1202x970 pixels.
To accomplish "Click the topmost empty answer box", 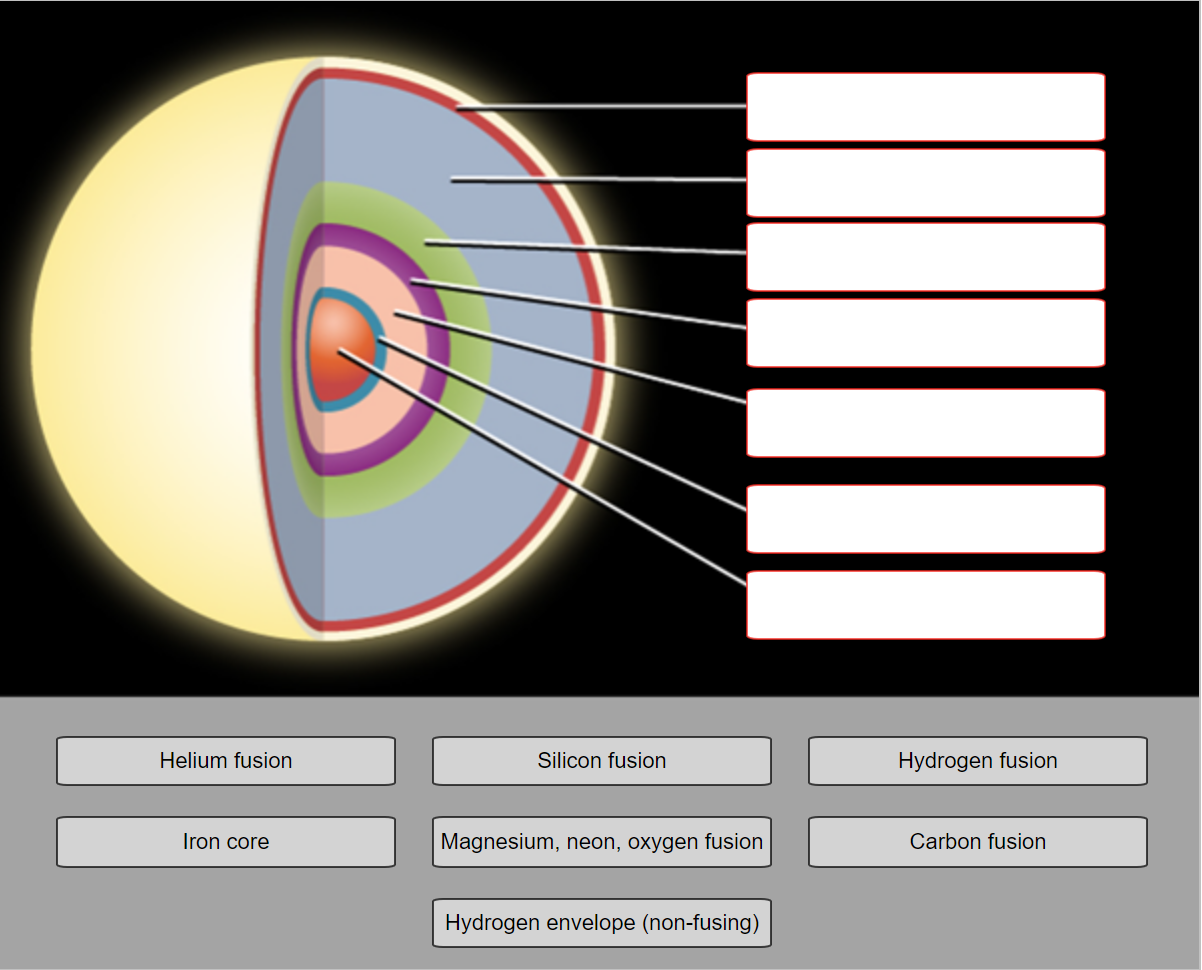I will (x=925, y=106).
